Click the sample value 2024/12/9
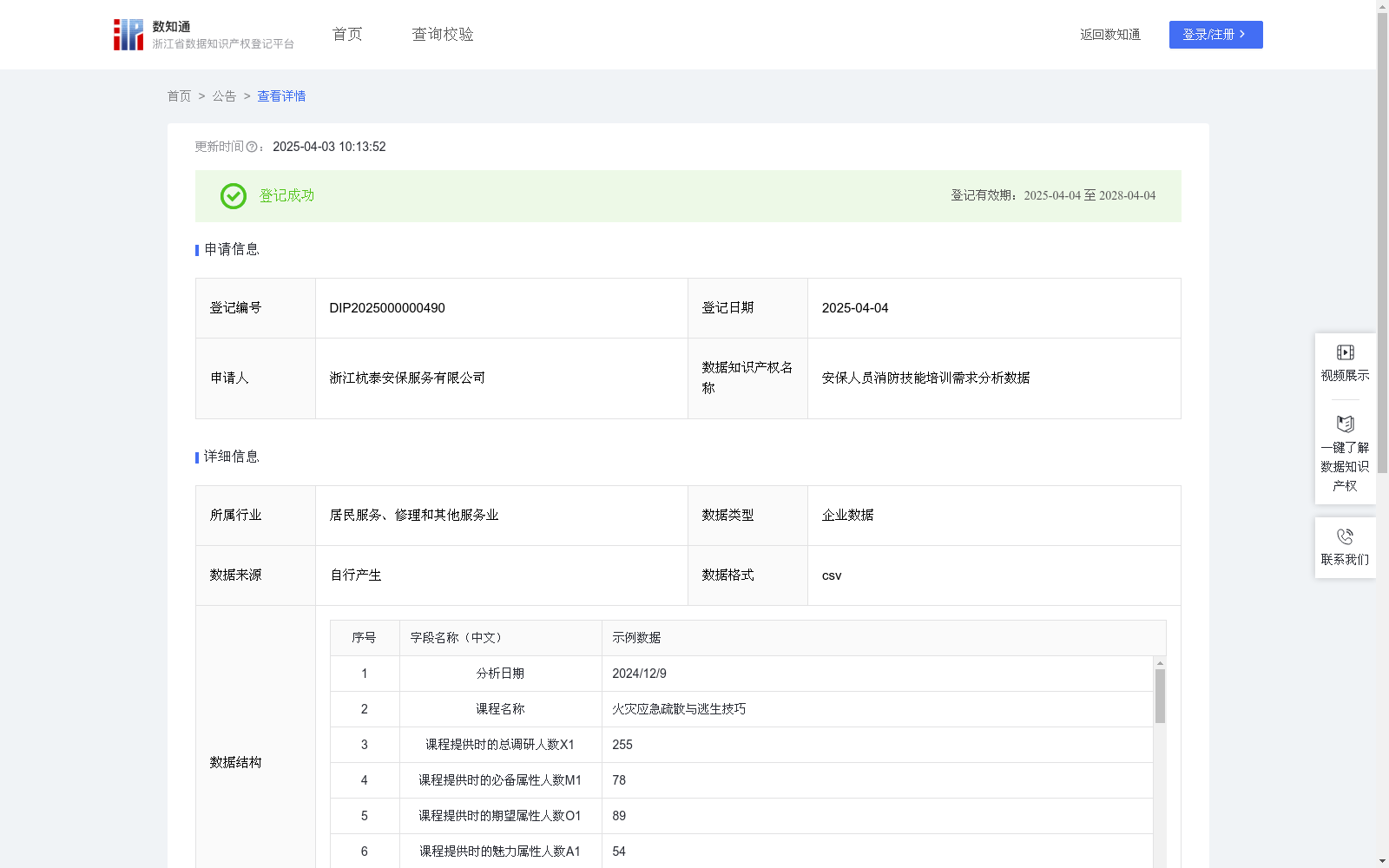Image resolution: width=1389 pixels, height=868 pixels. [639, 674]
